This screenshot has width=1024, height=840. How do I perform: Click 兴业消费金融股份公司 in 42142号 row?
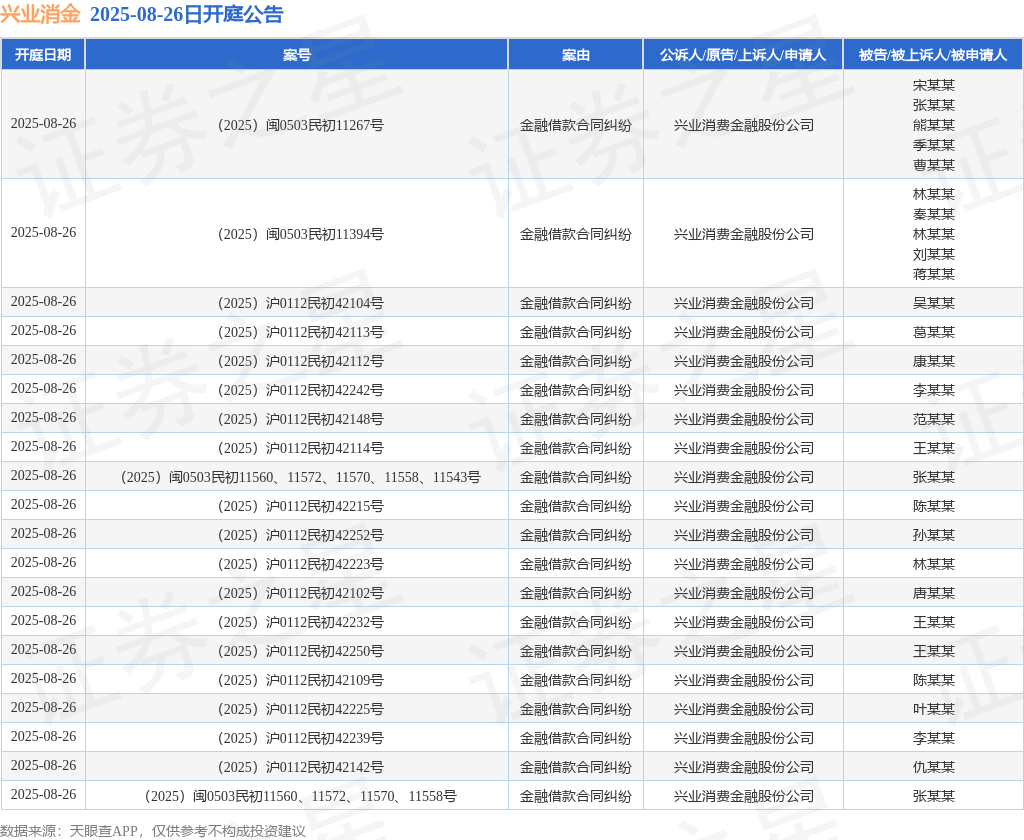coord(743,767)
